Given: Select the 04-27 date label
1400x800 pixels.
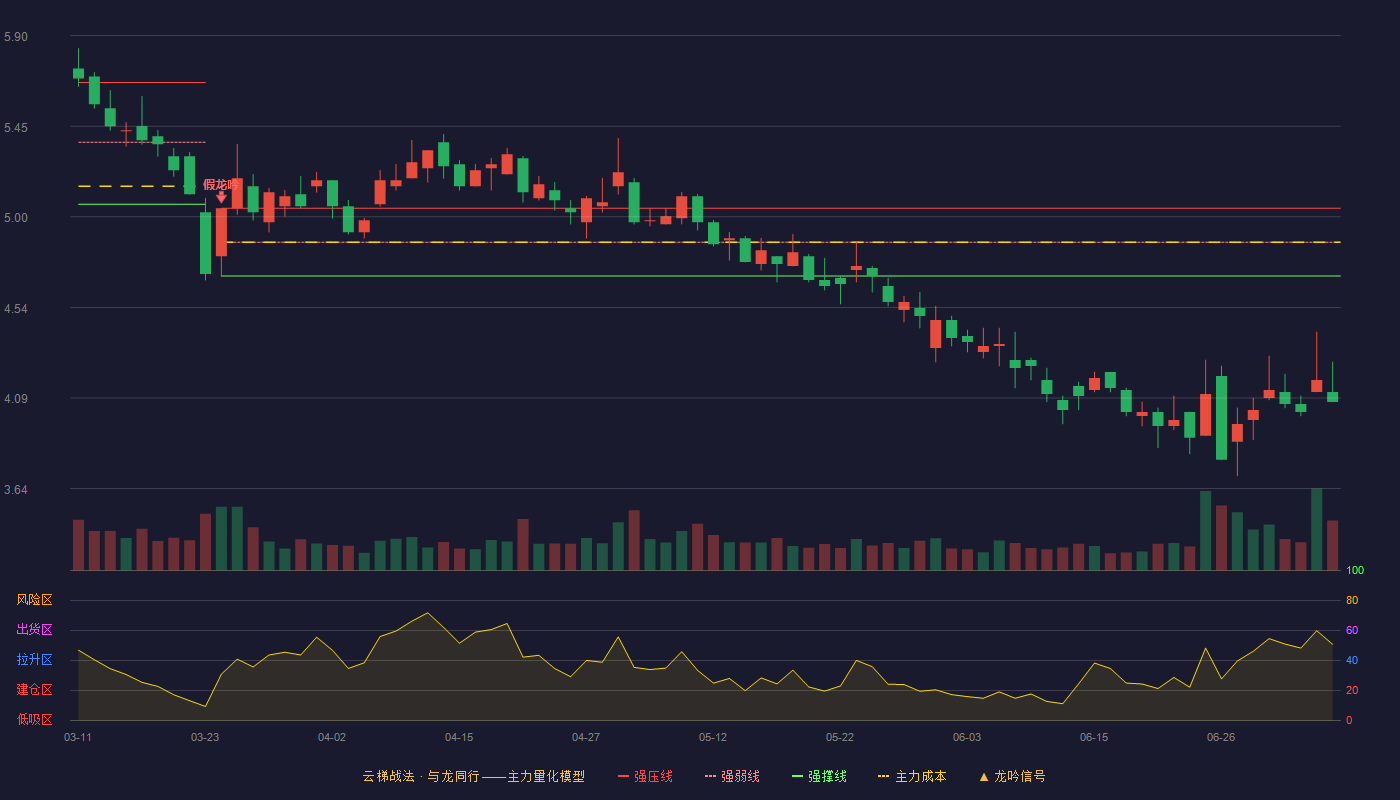Looking at the screenshot, I should coord(586,737).
